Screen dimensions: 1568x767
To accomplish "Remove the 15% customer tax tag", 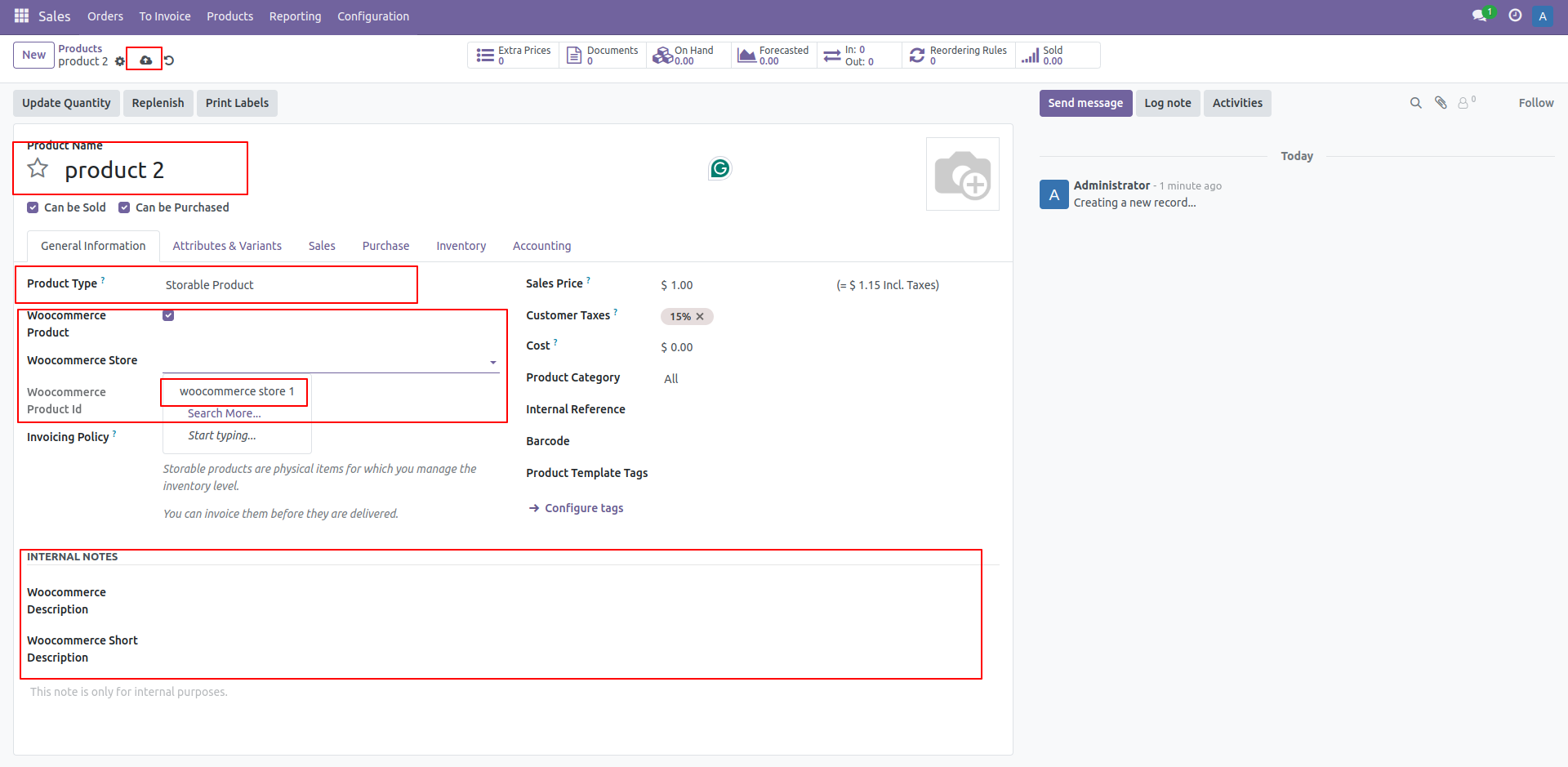I will (700, 316).
